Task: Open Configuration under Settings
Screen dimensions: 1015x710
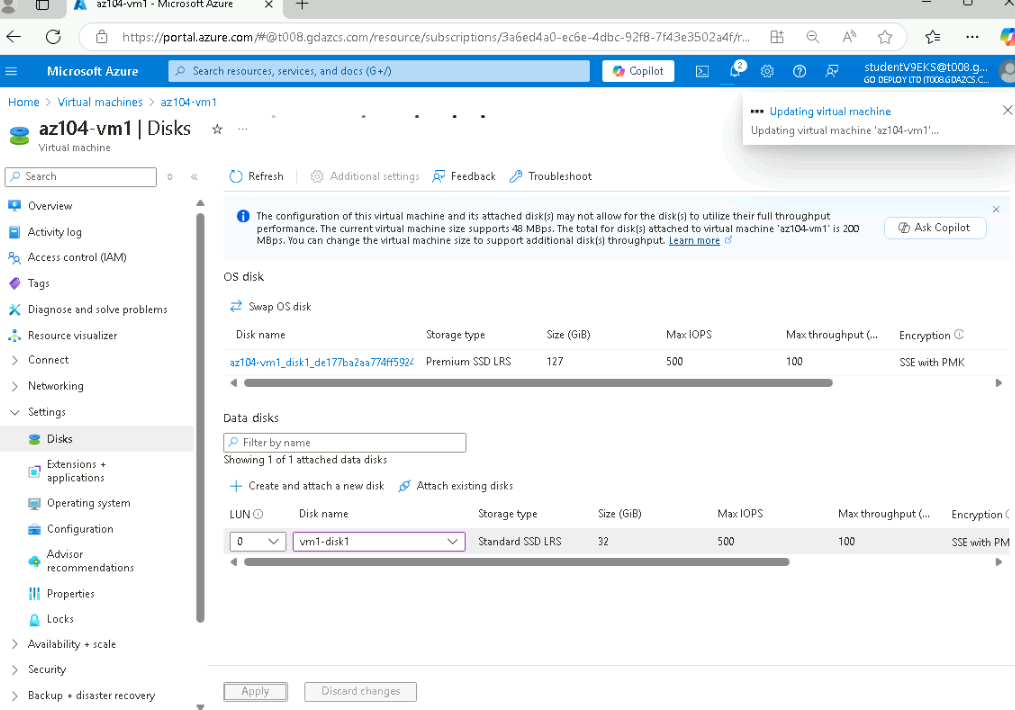Action: pyautogui.click(x=80, y=529)
